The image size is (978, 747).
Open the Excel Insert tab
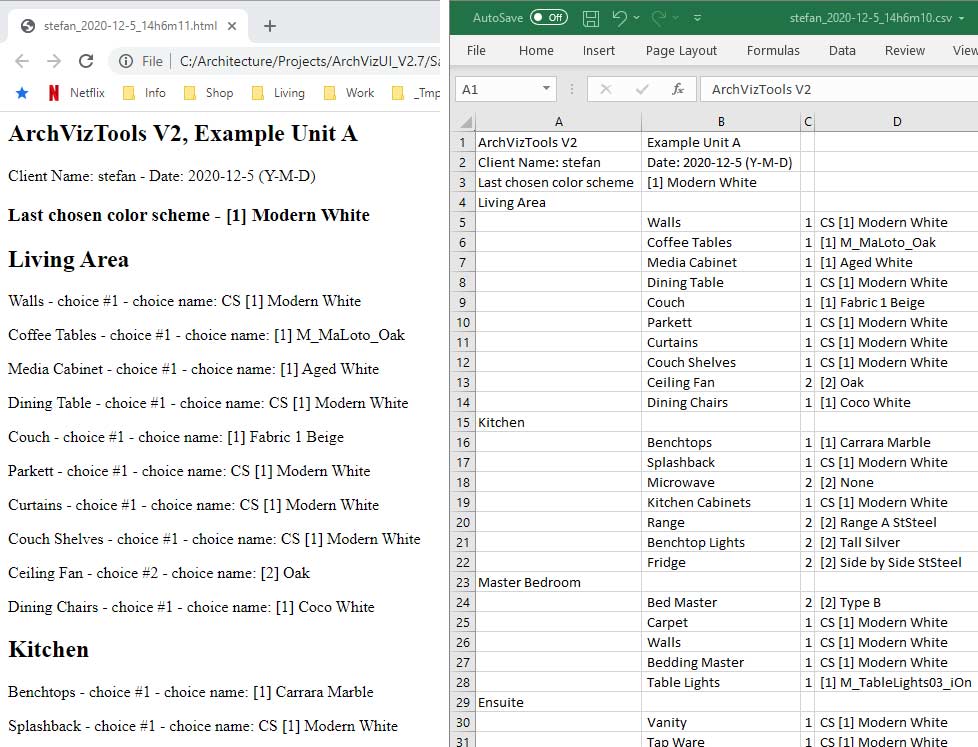point(598,51)
